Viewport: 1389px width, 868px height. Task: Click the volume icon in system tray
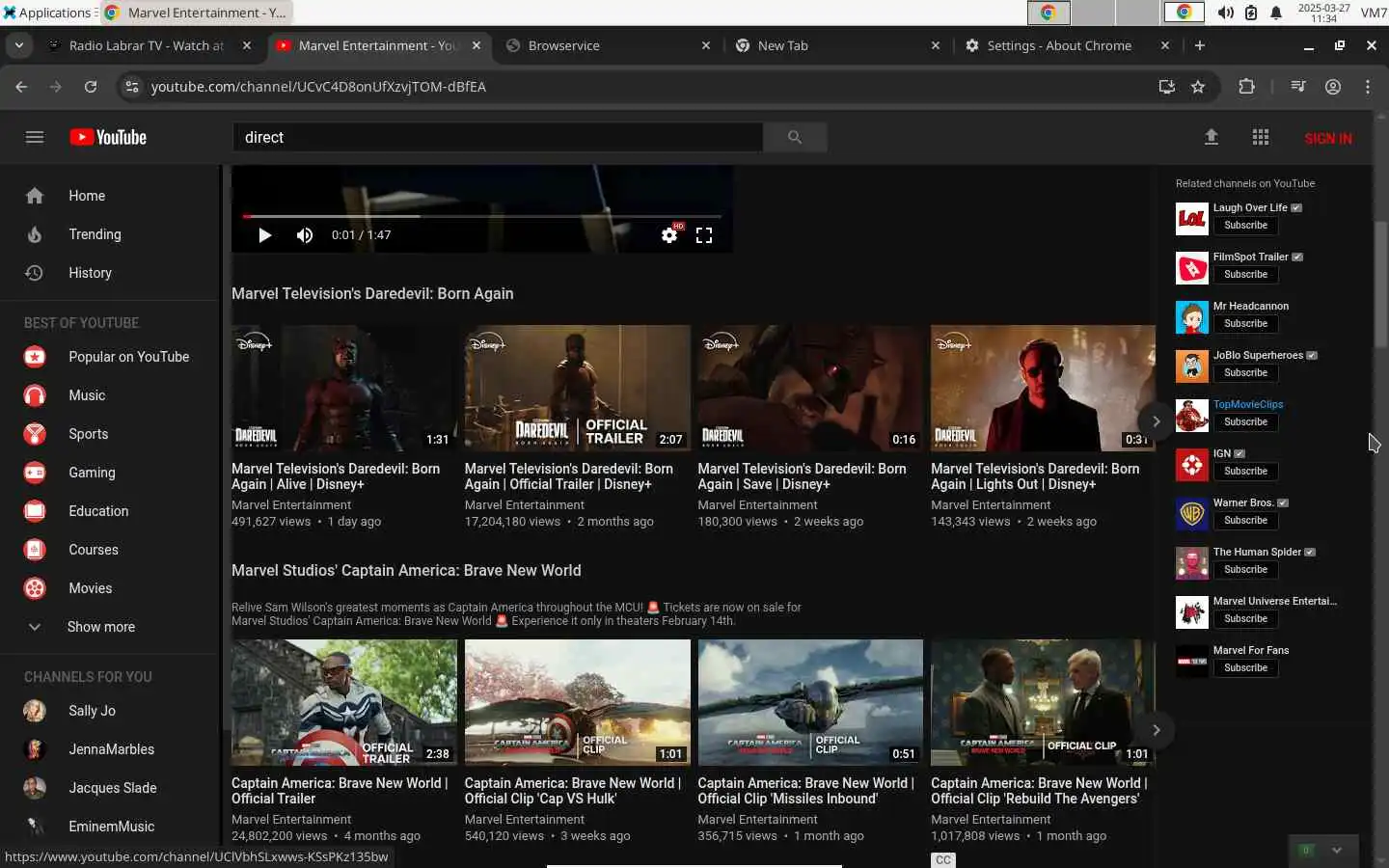(x=1225, y=13)
